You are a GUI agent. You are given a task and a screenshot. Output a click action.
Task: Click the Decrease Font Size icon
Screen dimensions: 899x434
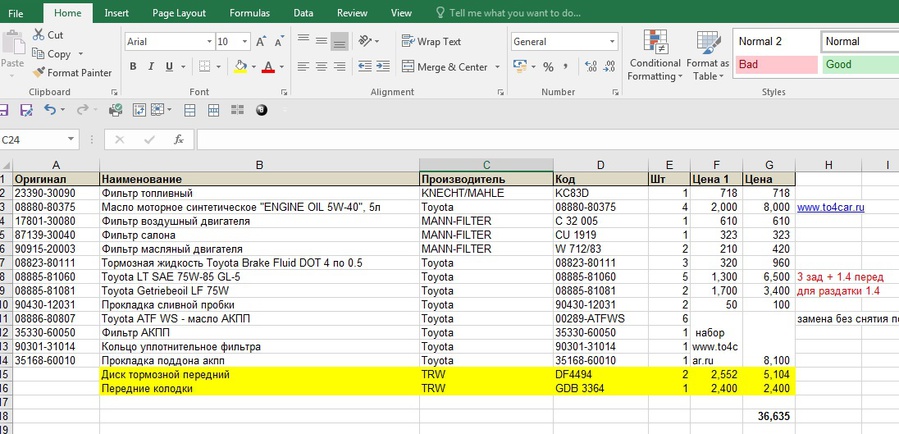[279, 41]
